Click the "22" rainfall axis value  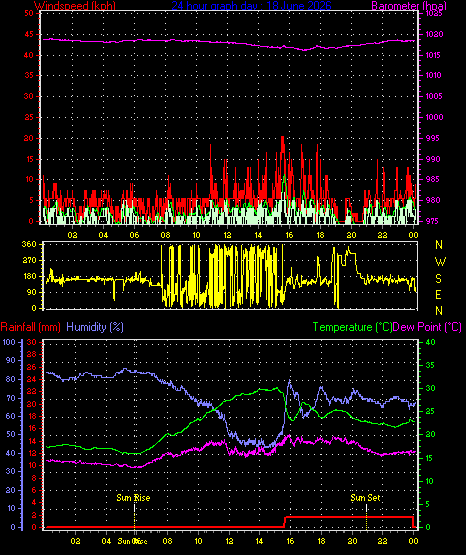[32, 391]
